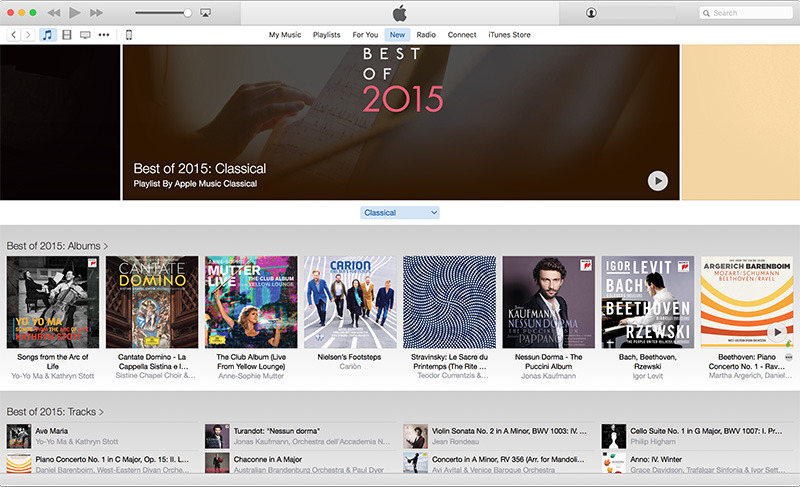Open Kaufmann Nessun Dorma album cover

(548, 302)
